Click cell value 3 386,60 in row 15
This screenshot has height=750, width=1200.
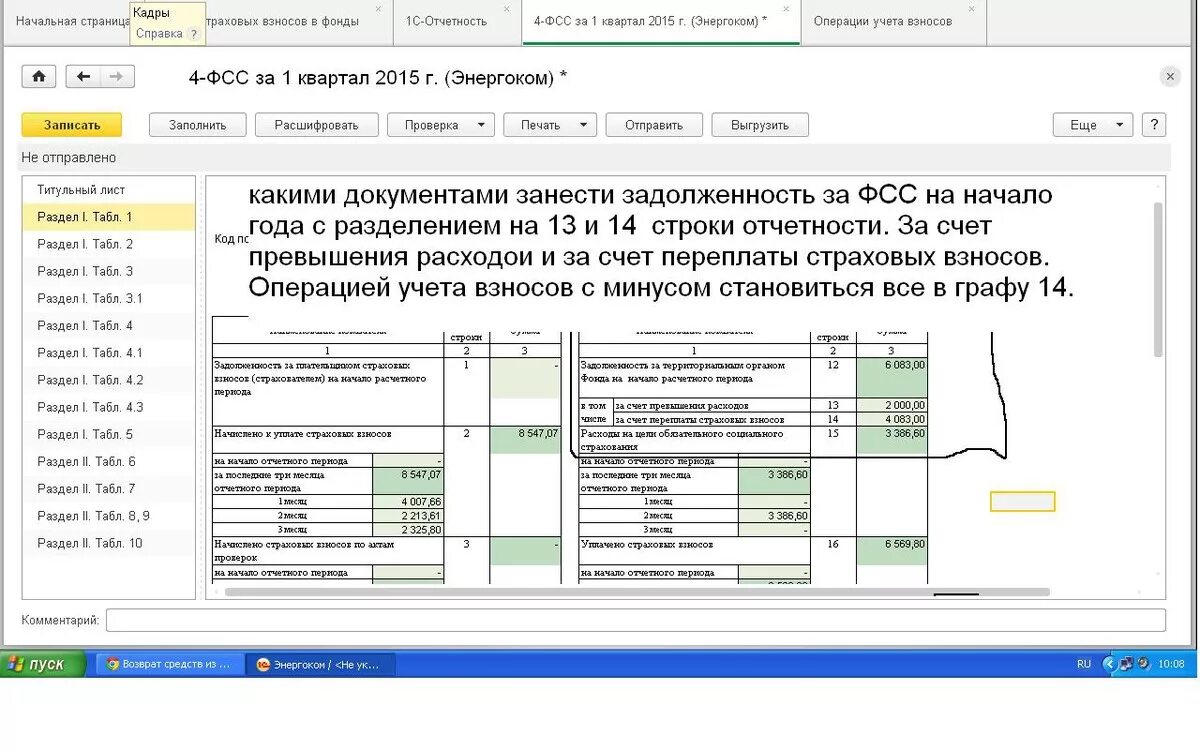(892, 440)
